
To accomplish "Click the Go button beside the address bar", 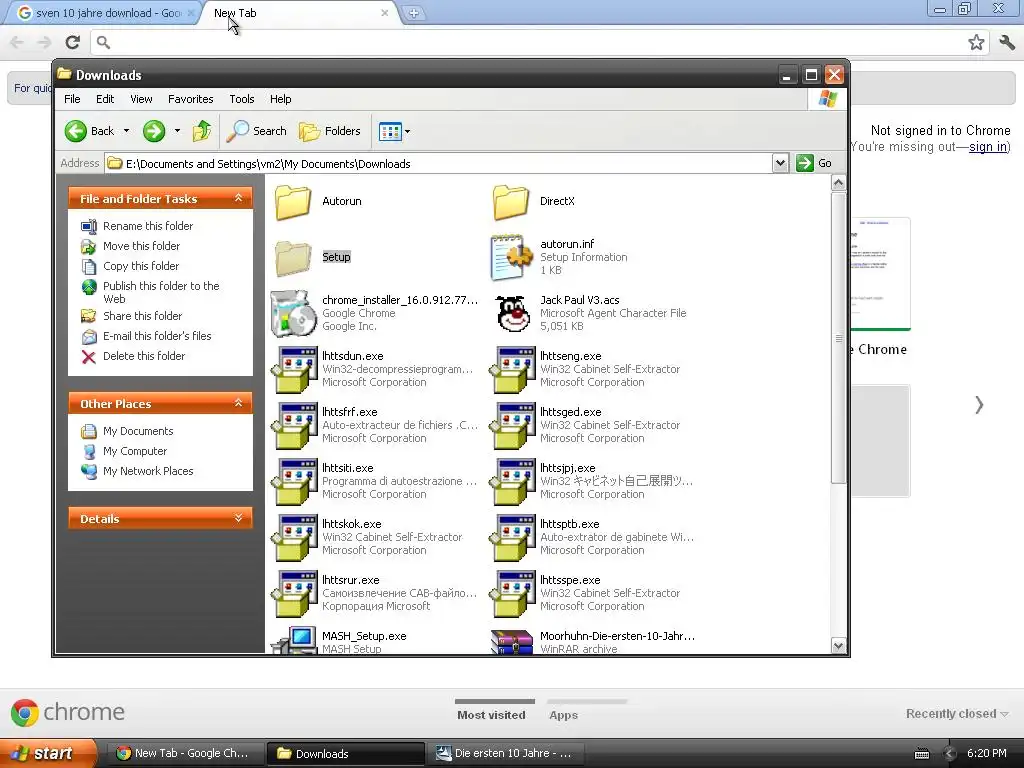I will point(814,163).
